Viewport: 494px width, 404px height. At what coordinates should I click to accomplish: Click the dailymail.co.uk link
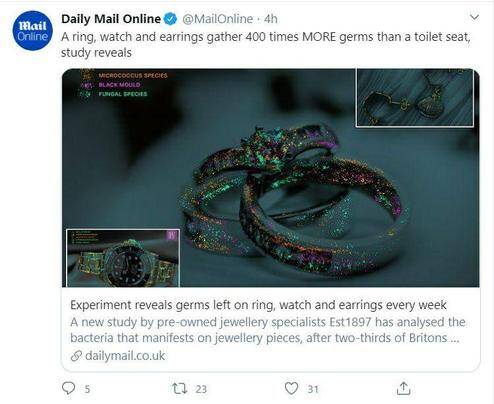(x=125, y=356)
